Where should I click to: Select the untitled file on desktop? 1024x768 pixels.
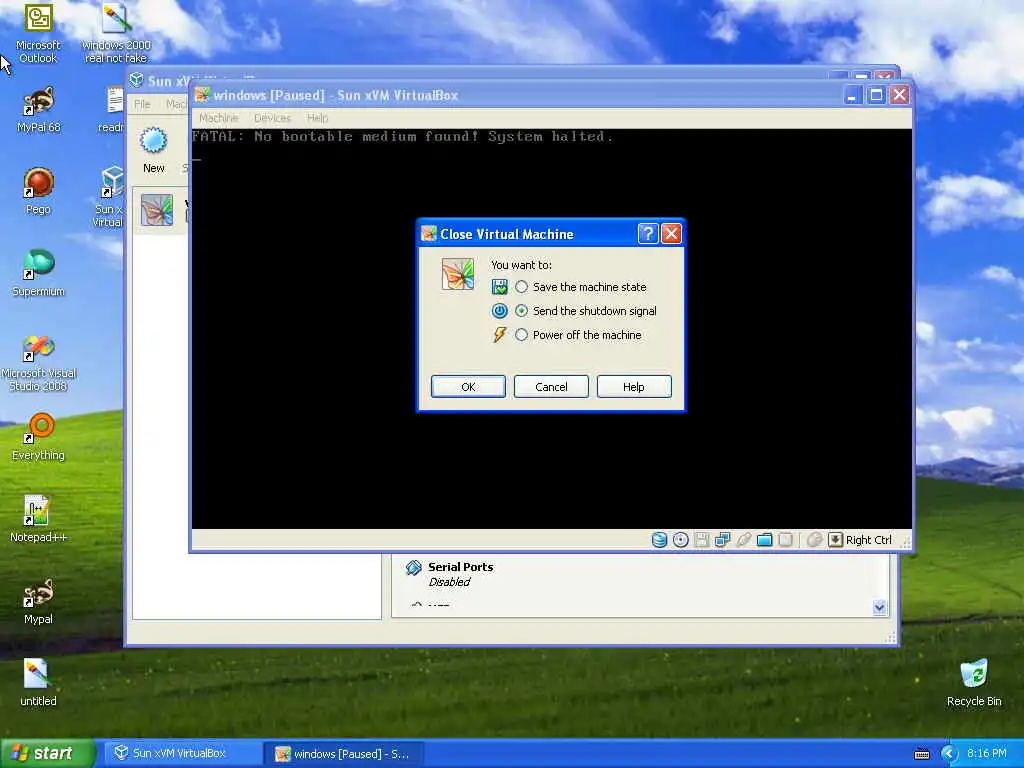pyautogui.click(x=39, y=682)
